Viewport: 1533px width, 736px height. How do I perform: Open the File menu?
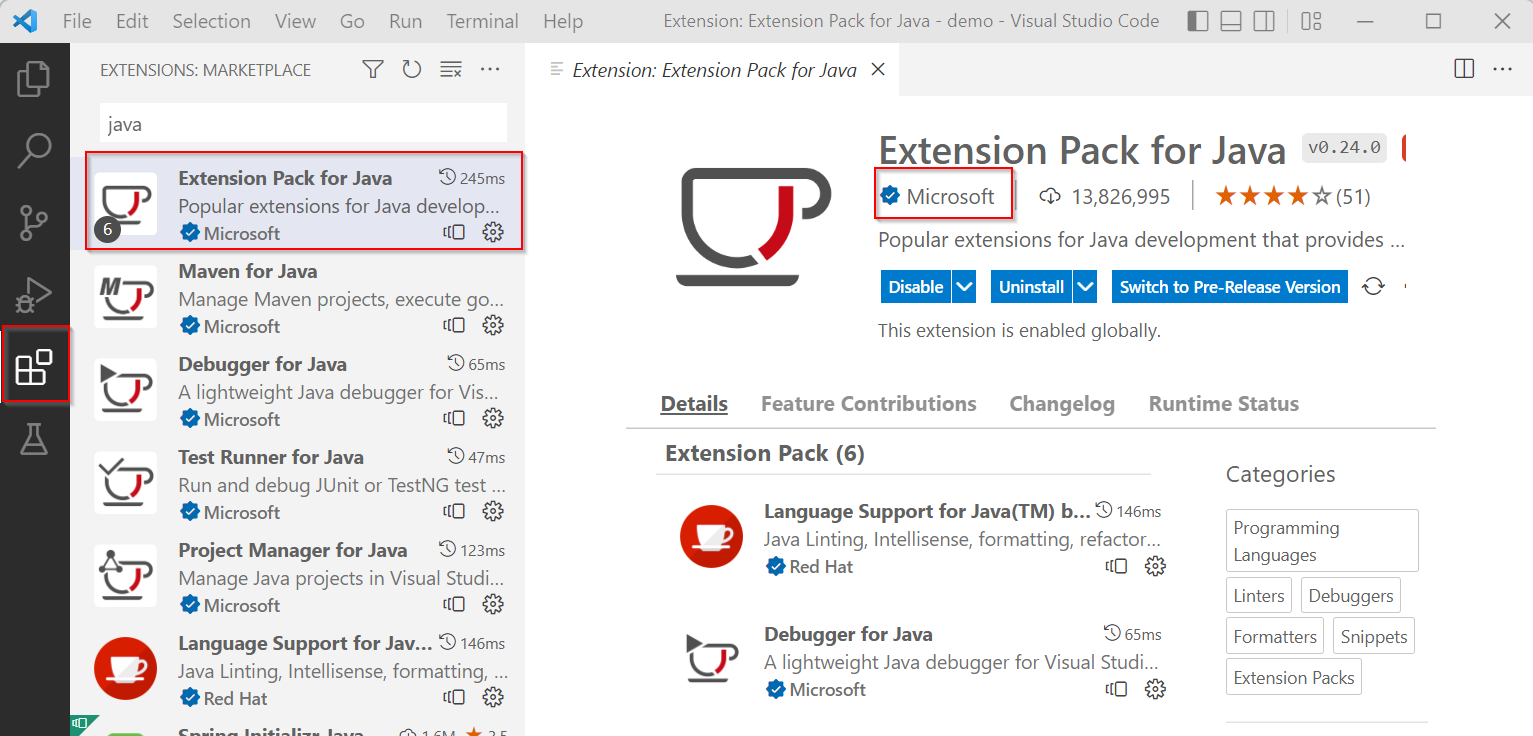pos(77,21)
